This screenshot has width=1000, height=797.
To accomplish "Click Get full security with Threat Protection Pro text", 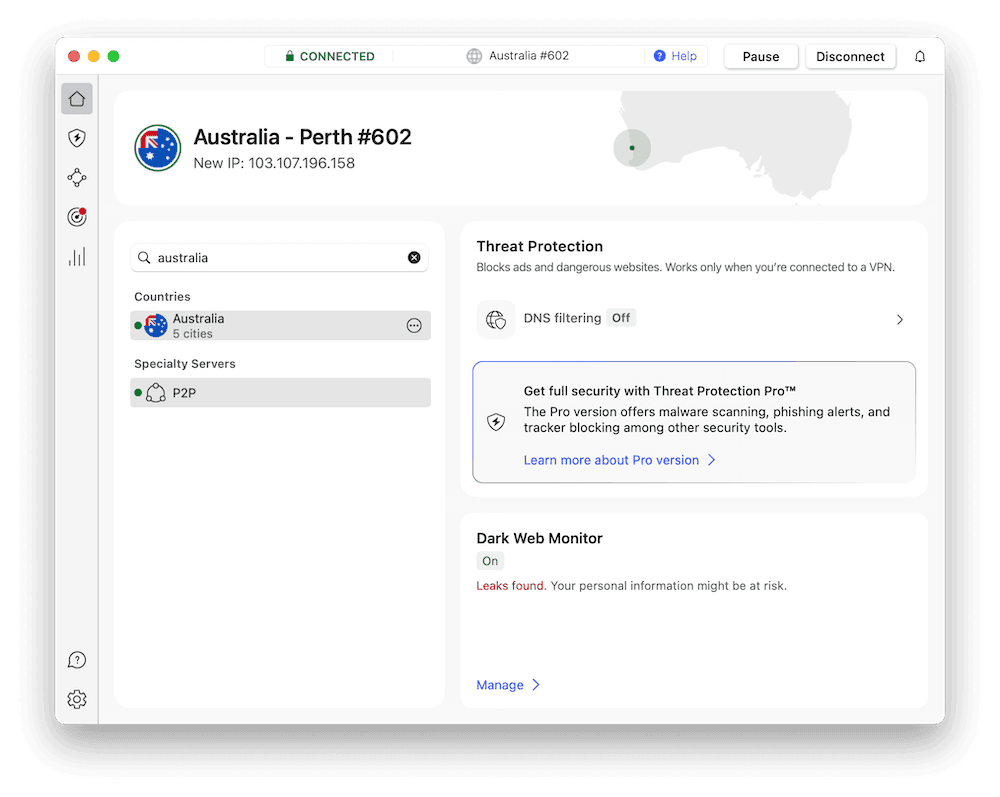I will click(659, 391).
